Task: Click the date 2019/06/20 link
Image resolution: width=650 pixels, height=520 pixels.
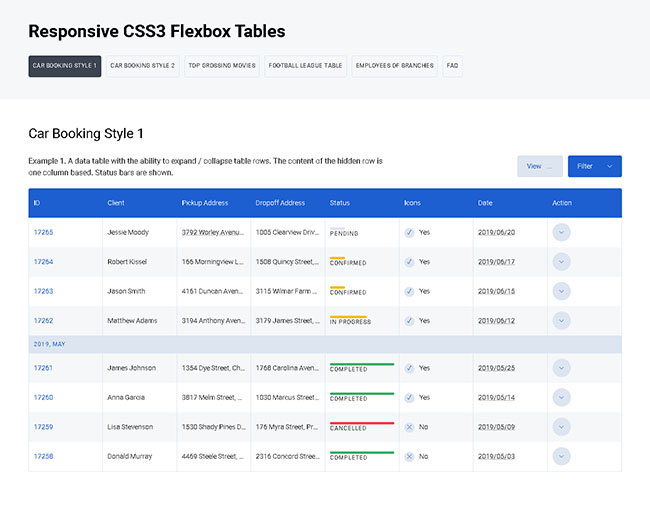Action: coord(496,233)
